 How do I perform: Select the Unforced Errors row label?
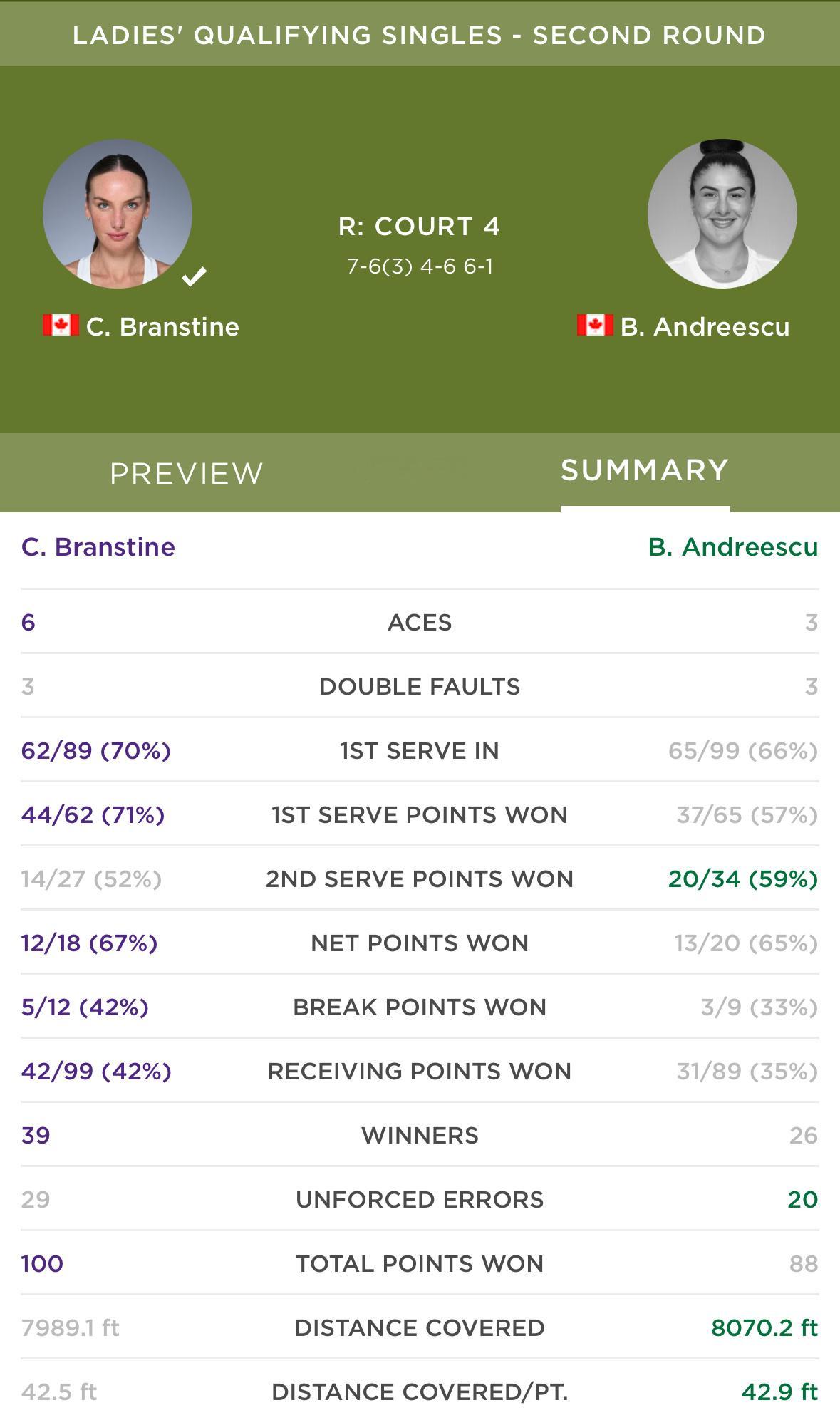click(x=420, y=1200)
